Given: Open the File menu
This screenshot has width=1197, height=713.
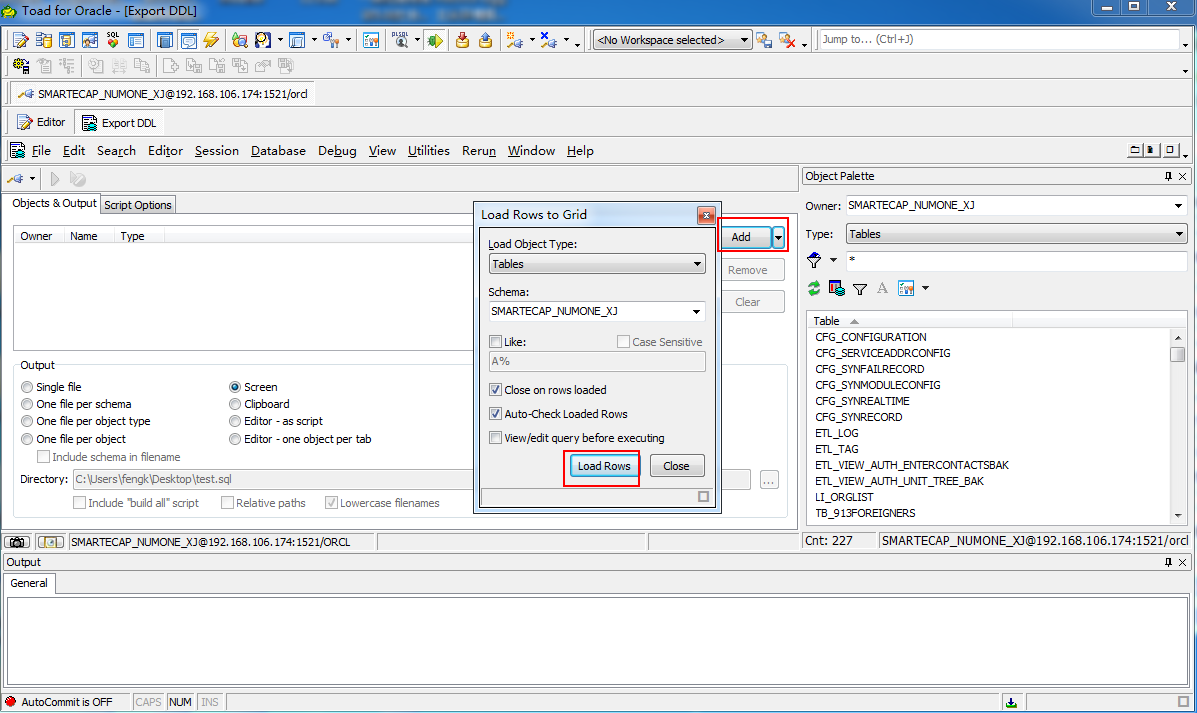Looking at the screenshot, I should pos(41,151).
